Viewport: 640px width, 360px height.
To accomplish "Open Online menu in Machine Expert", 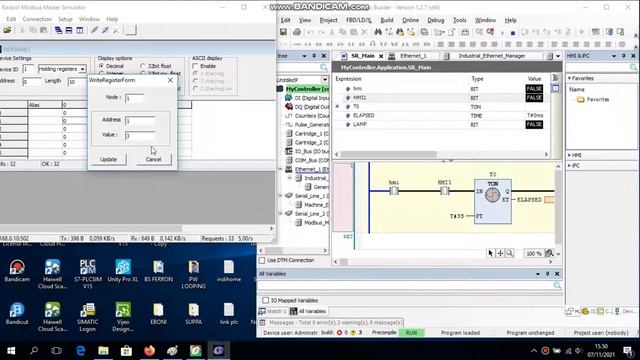I will (x=410, y=20).
